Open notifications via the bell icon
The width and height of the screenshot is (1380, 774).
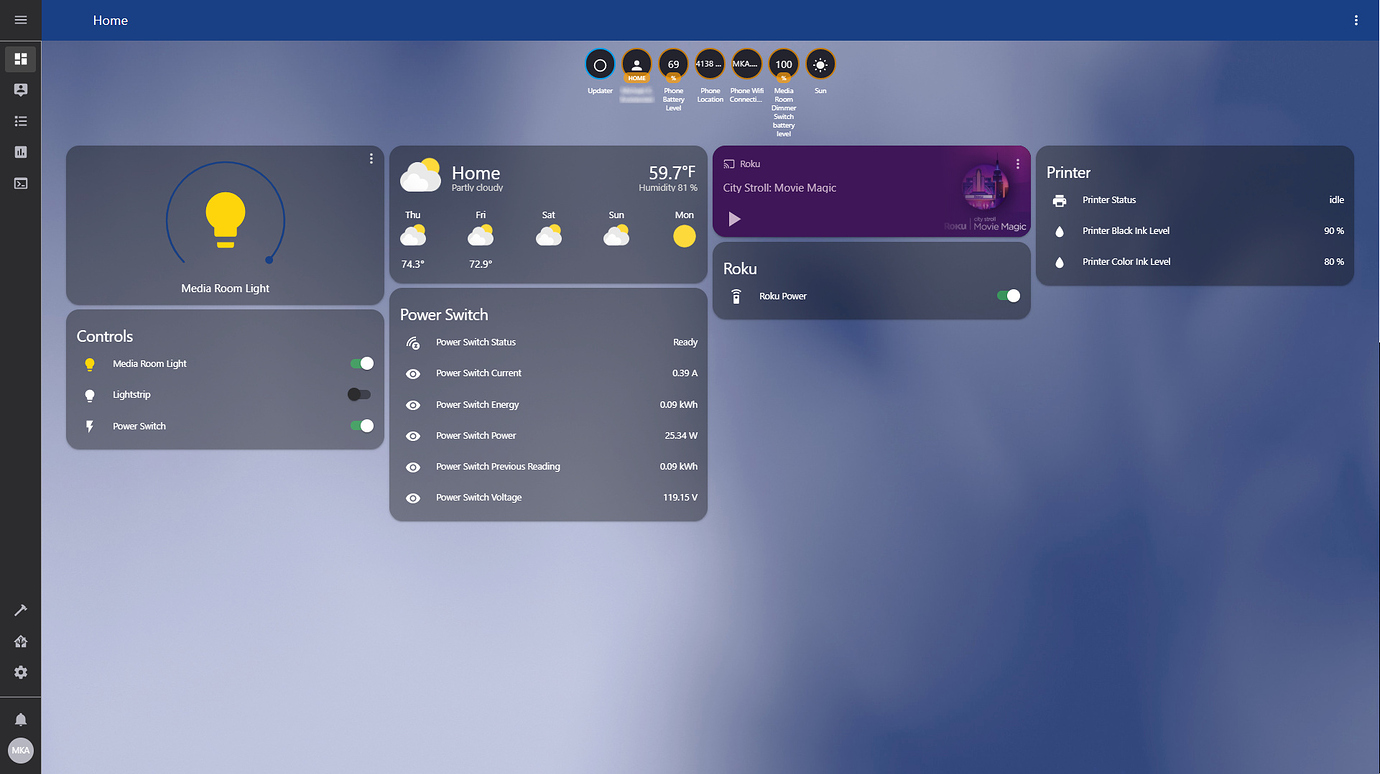click(20, 717)
